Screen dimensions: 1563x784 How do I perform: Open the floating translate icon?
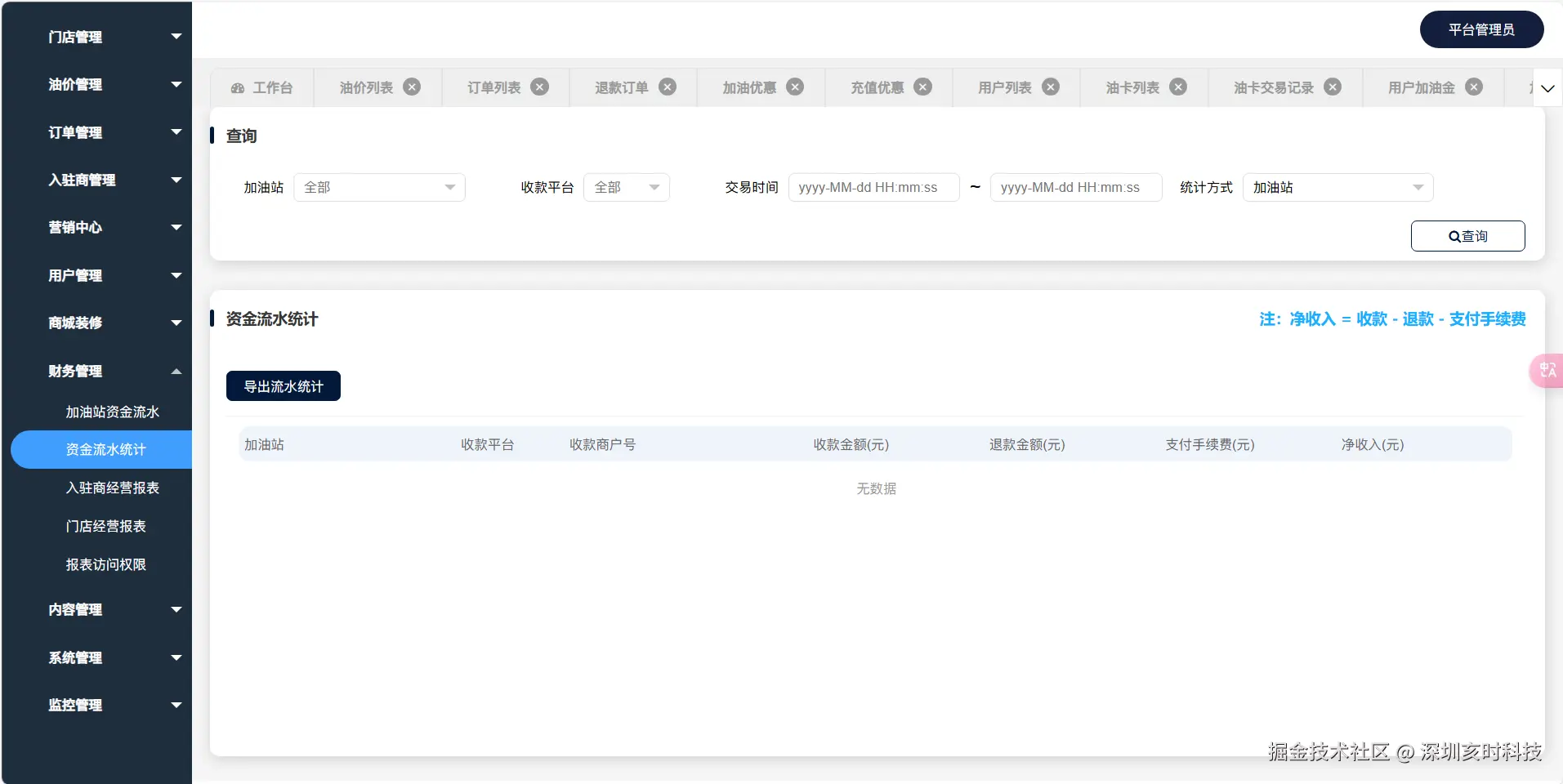click(1547, 371)
